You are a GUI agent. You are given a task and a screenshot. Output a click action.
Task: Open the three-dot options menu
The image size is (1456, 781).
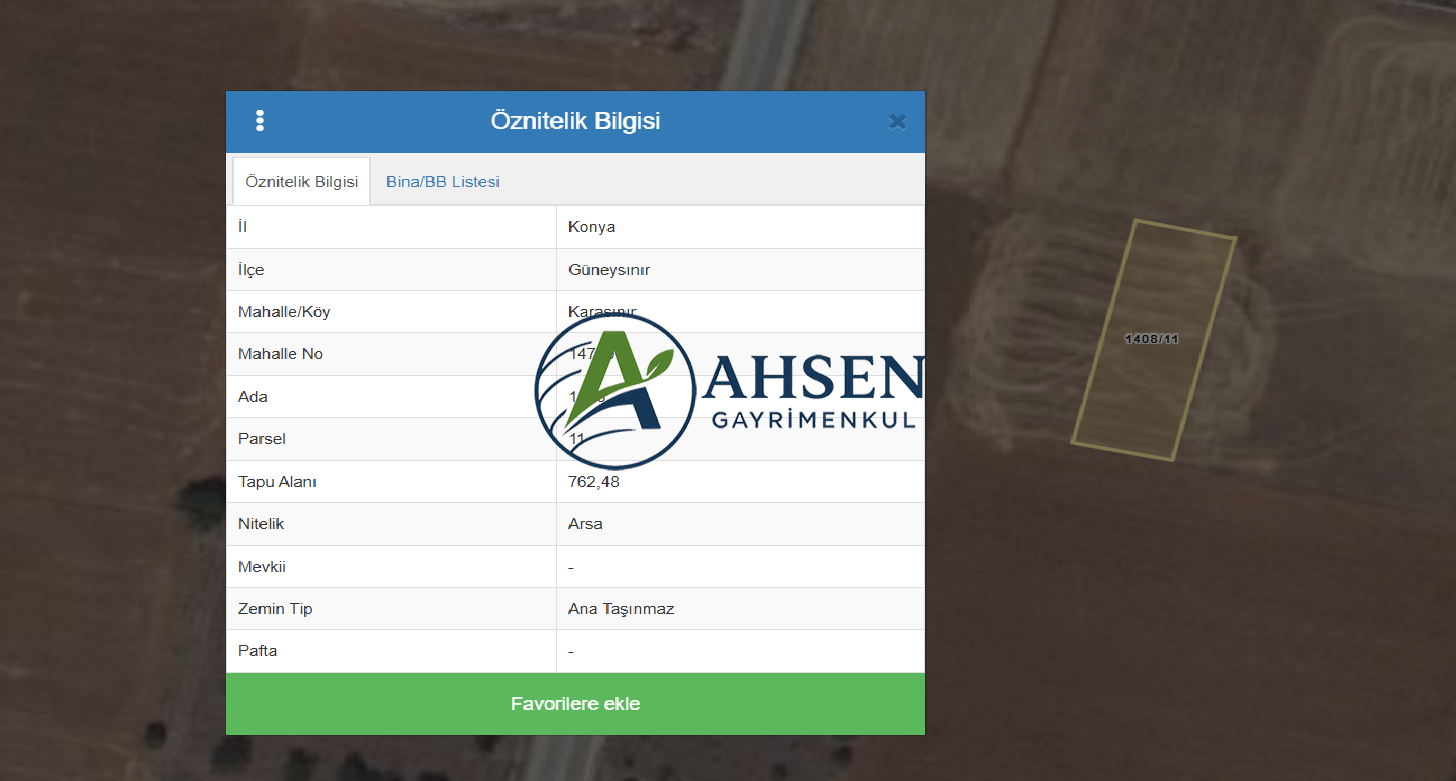pos(260,121)
